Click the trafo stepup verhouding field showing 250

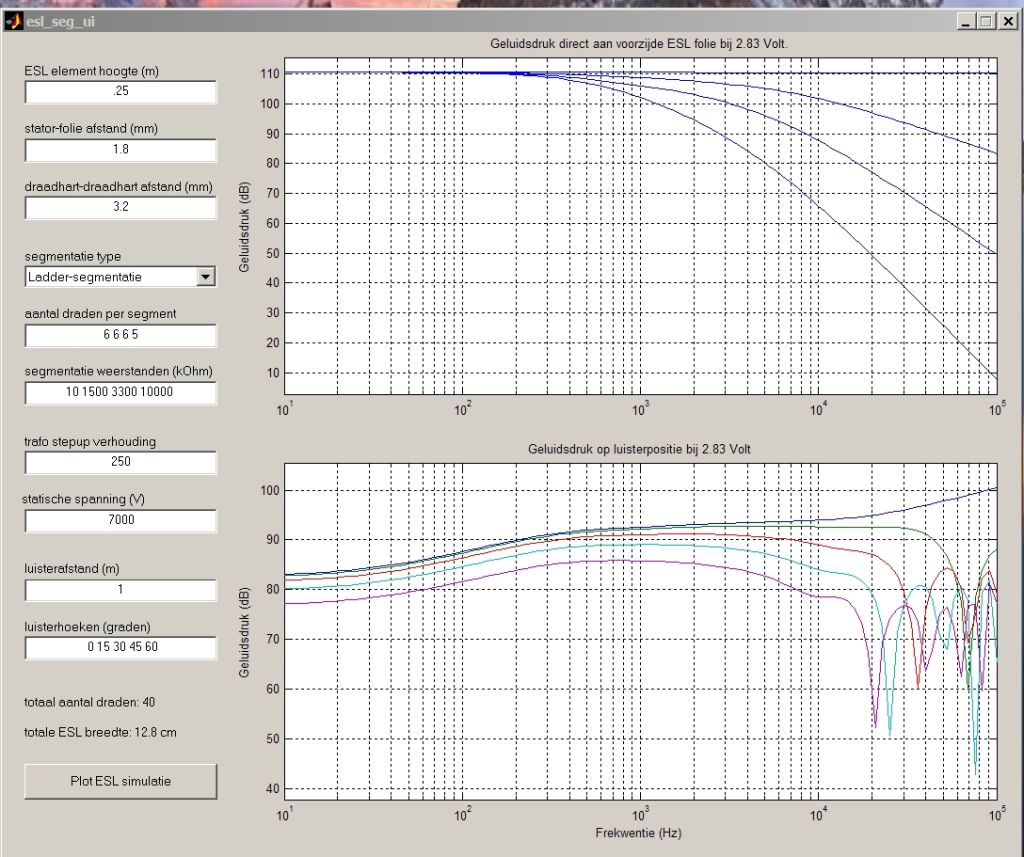point(121,462)
